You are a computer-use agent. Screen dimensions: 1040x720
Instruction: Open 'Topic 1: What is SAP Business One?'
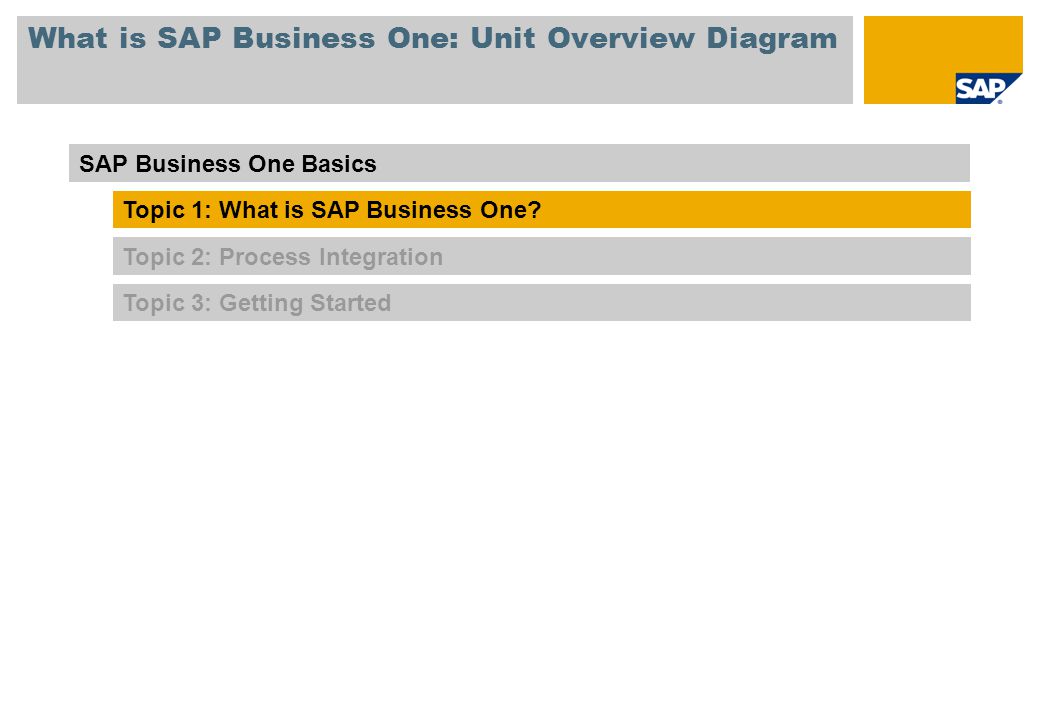542,210
